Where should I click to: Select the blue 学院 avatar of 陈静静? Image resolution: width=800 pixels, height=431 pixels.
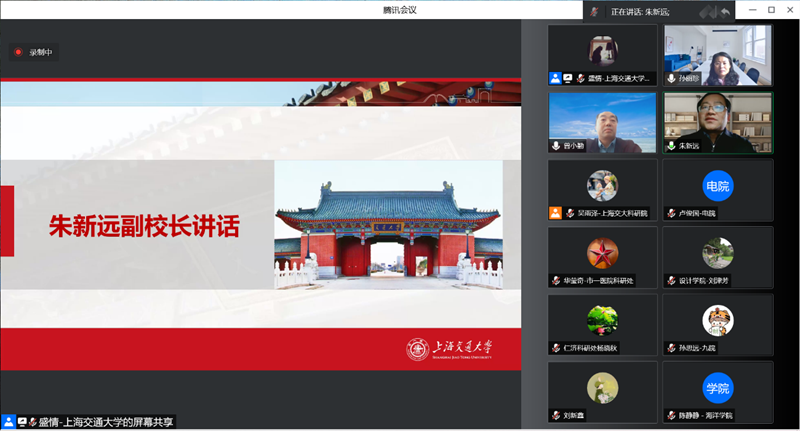point(717,388)
